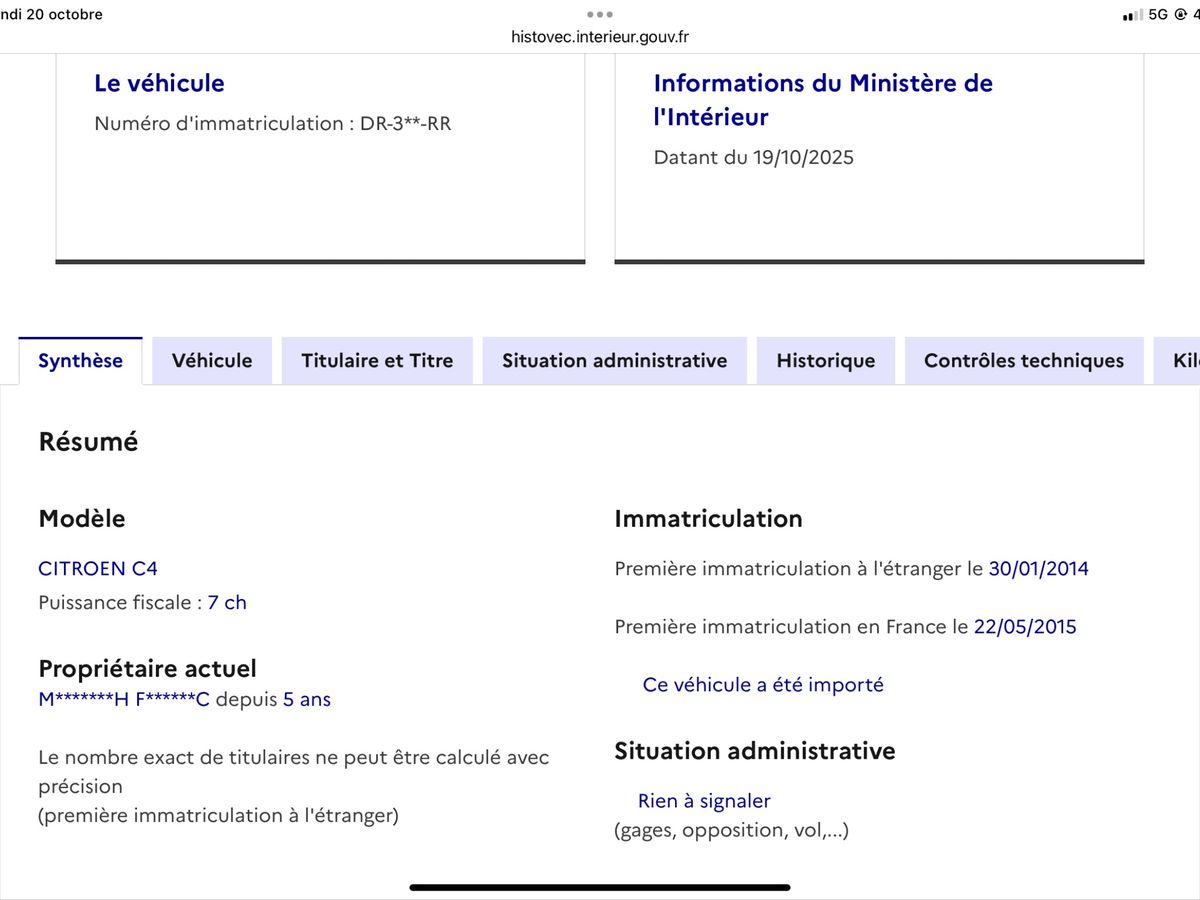Screen dimensions: 1200x900
Task: Switch to the Contrôles techniques tab
Action: (x=1023, y=360)
